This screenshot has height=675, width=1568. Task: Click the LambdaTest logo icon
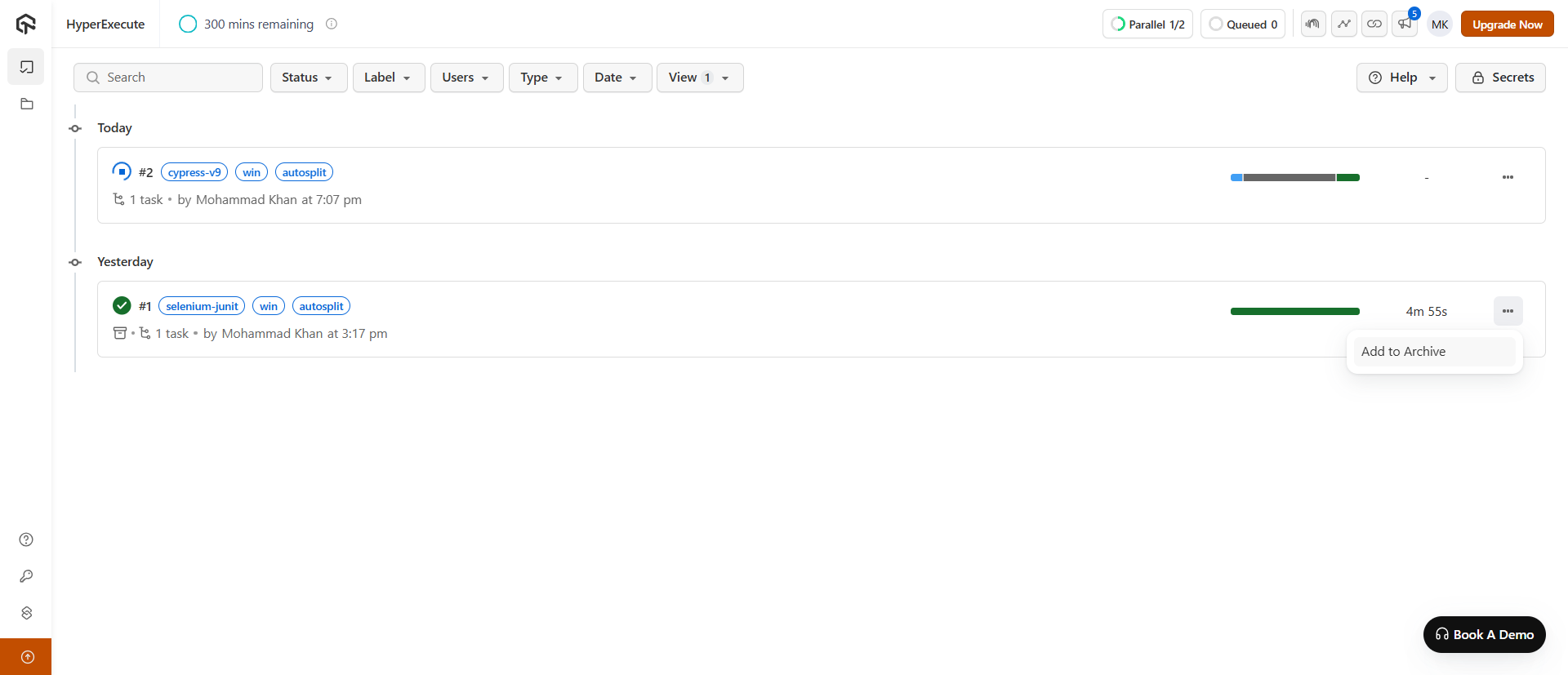26,24
